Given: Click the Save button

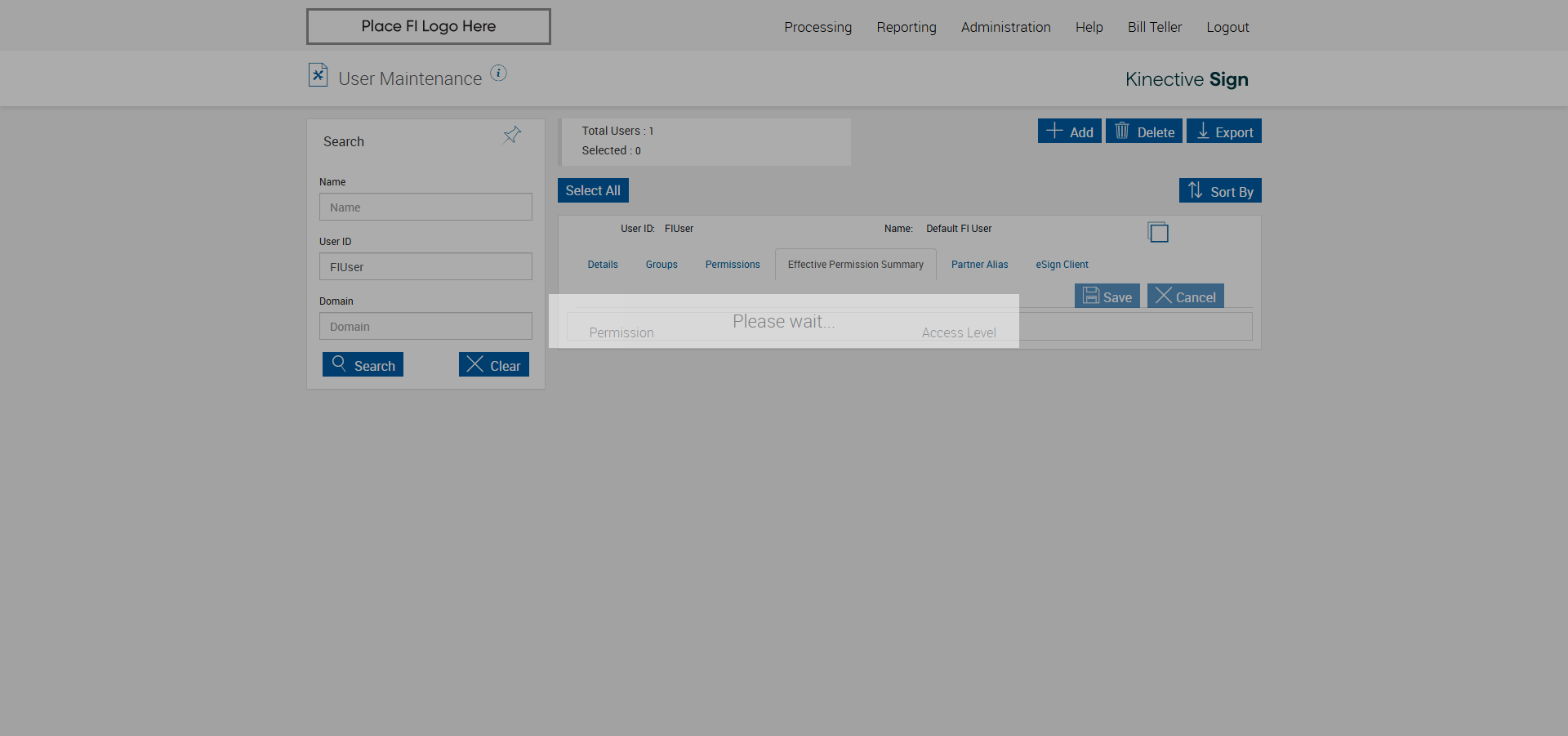Looking at the screenshot, I should 1107,297.
